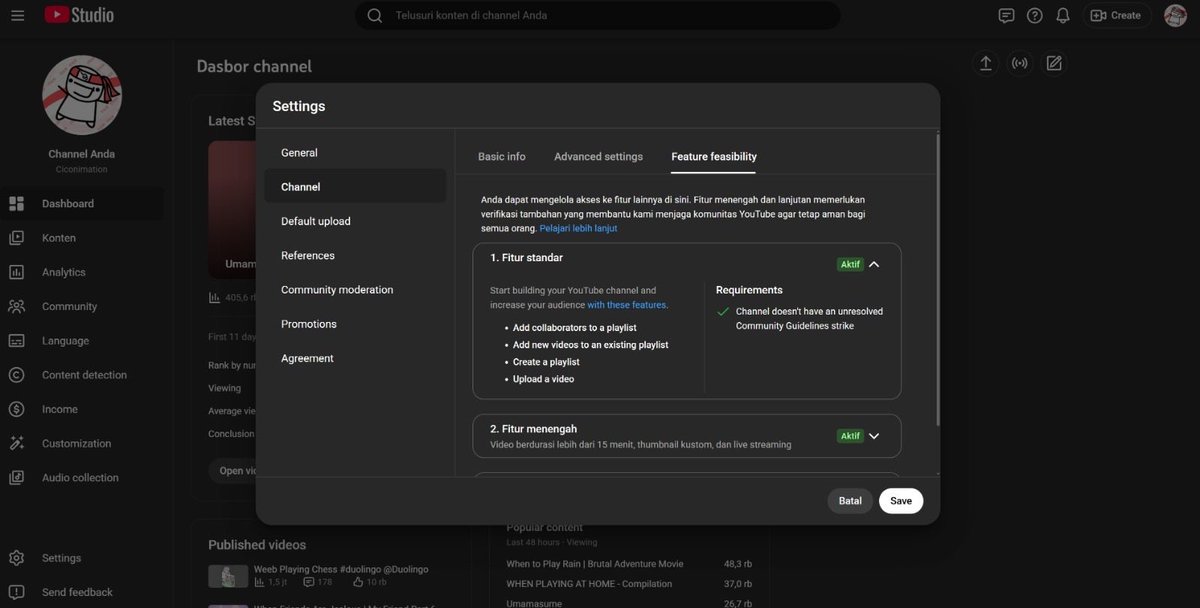
Task: Open Content detection in sidebar
Action: (x=82, y=375)
